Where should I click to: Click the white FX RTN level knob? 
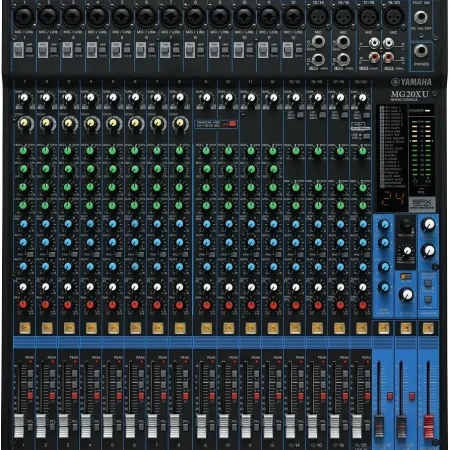(406, 294)
